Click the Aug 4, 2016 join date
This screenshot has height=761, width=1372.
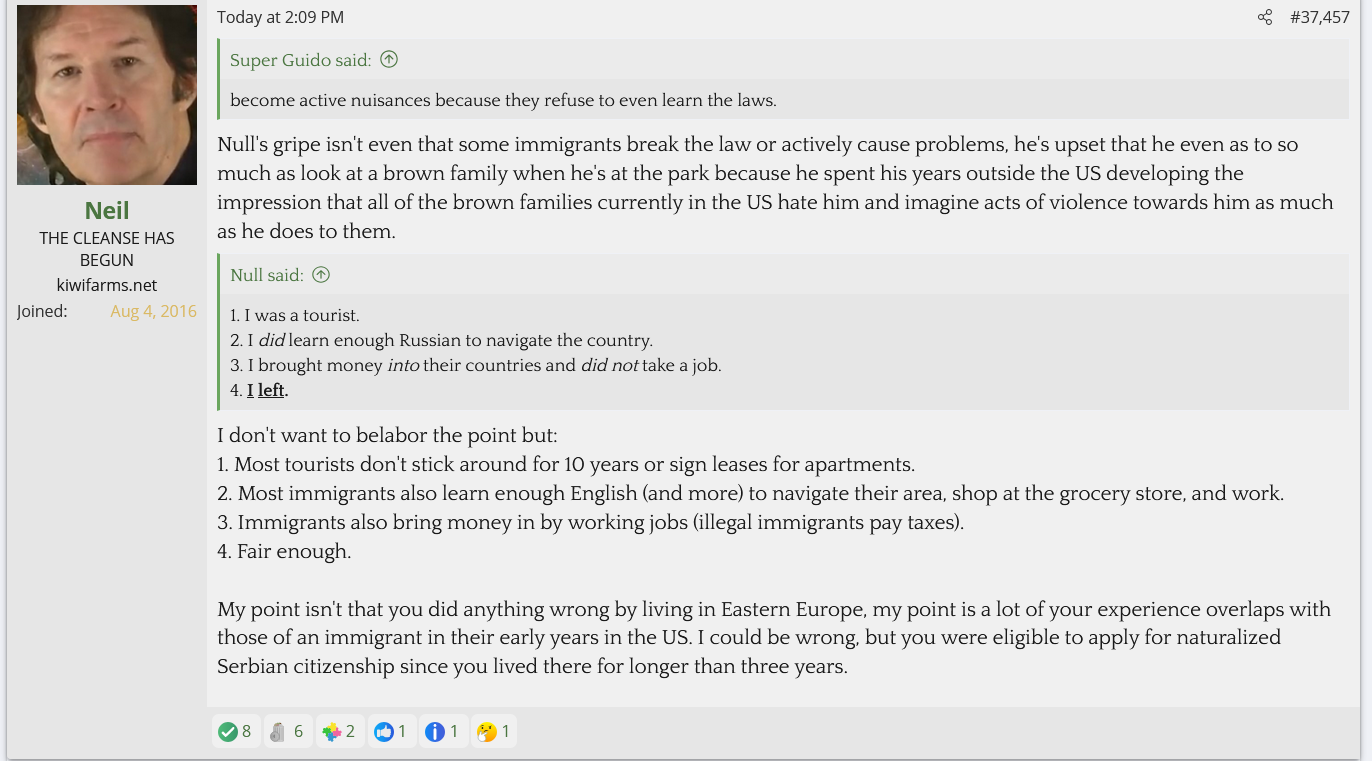click(153, 311)
